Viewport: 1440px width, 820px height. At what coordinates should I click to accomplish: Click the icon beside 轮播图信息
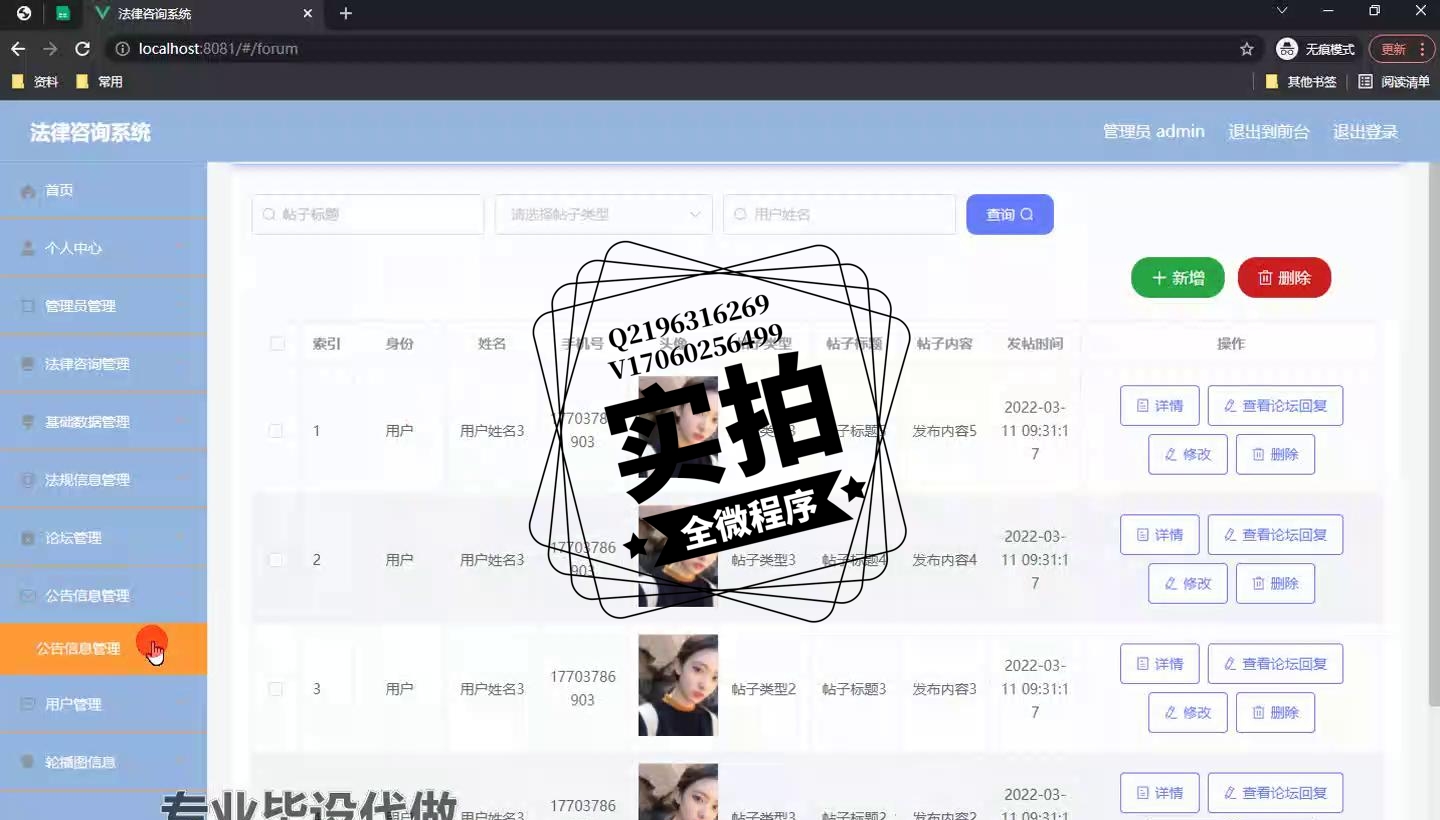[x=28, y=762]
